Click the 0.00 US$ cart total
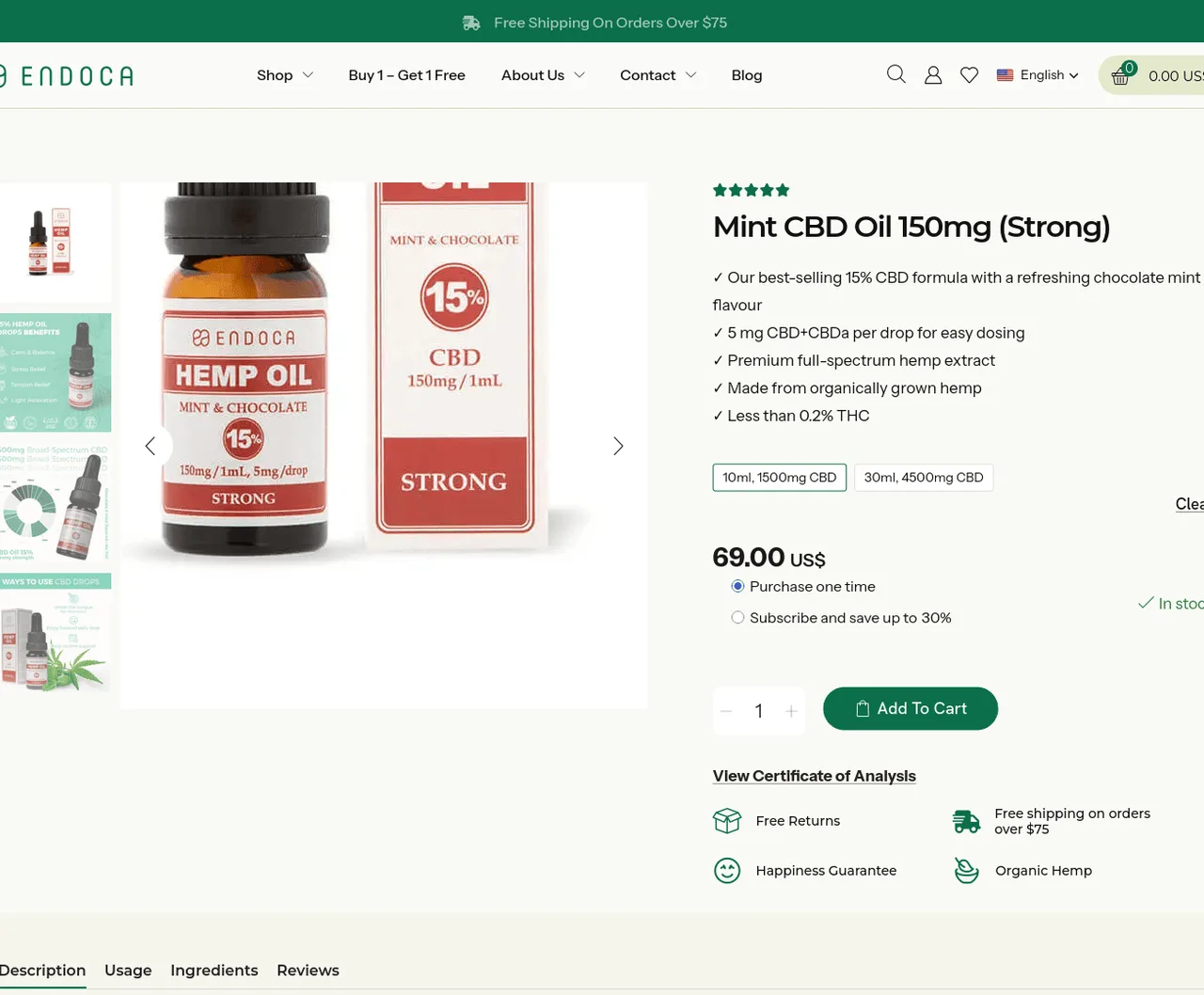The width and height of the screenshot is (1204, 995). tap(1176, 76)
